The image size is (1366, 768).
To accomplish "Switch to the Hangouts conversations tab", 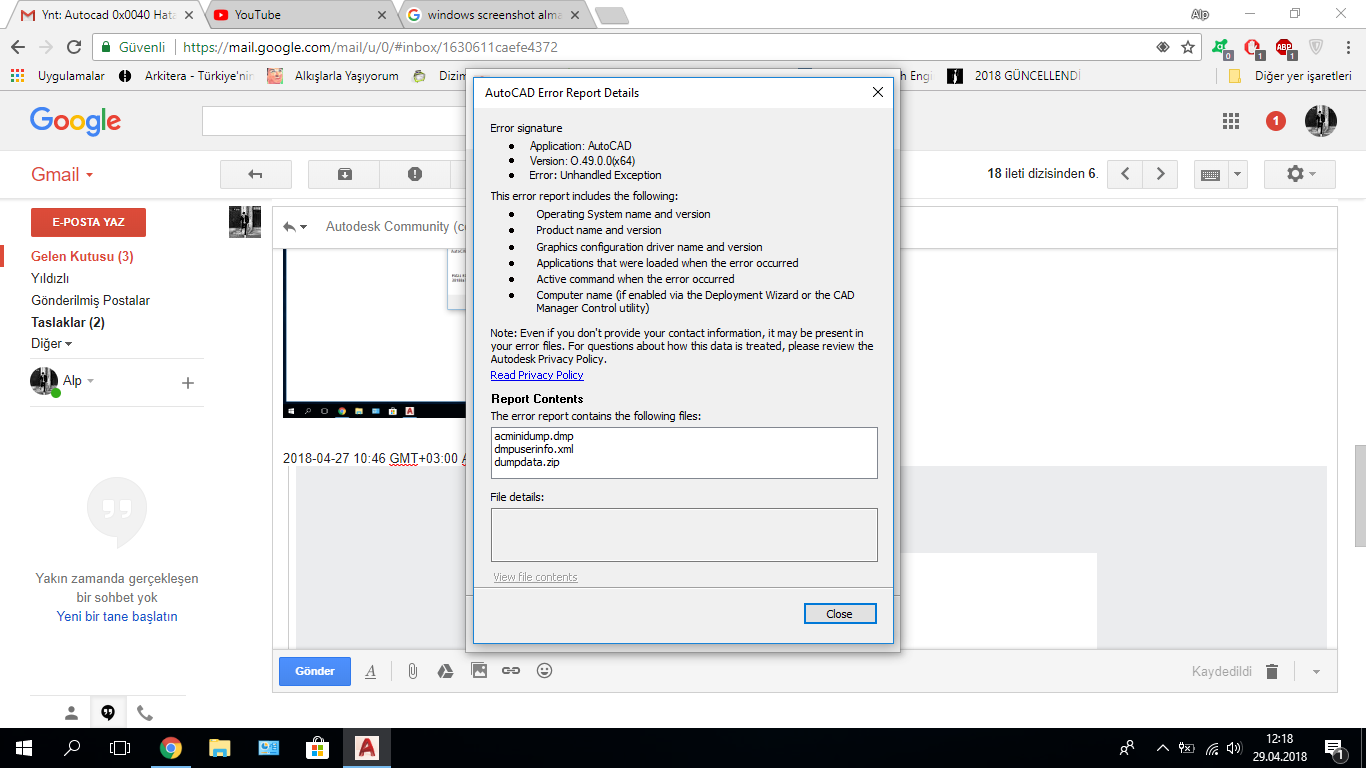I will tap(108, 713).
